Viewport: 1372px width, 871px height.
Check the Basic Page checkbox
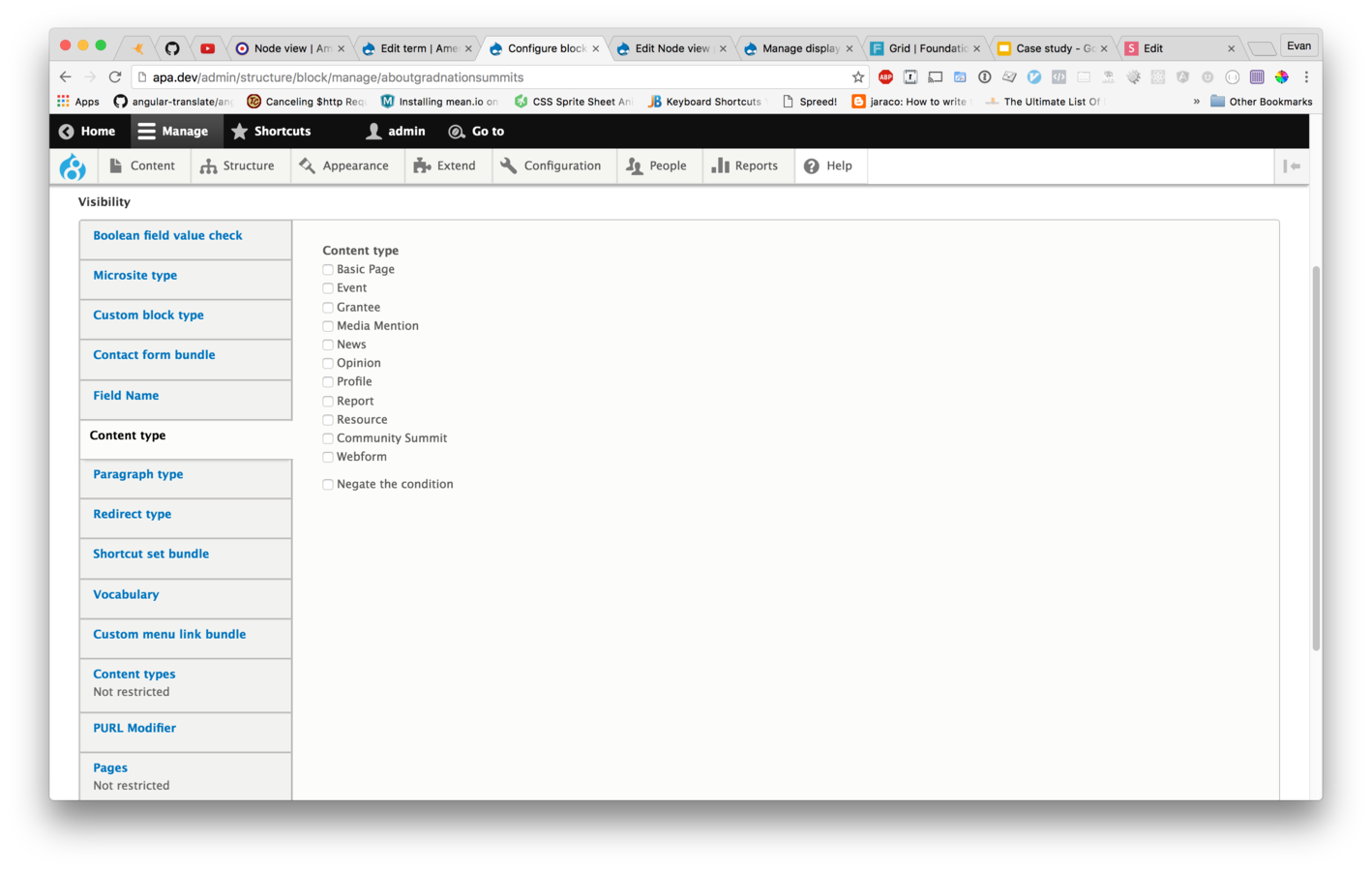point(328,270)
